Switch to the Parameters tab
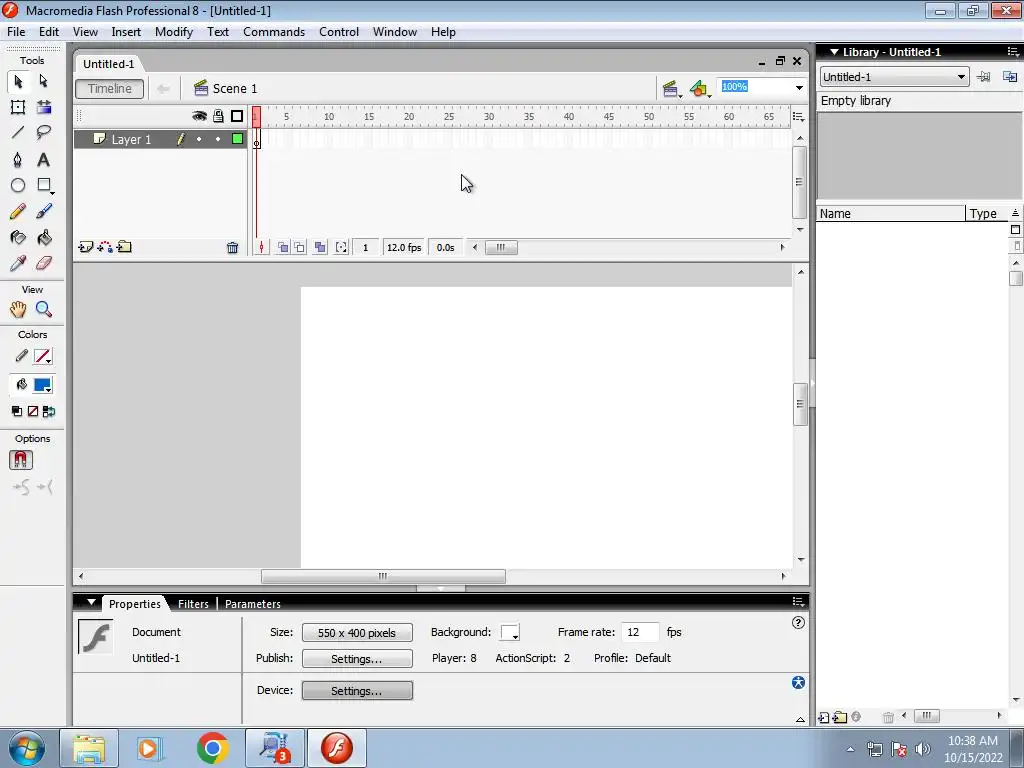The image size is (1024, 768). tap(253, 604)
